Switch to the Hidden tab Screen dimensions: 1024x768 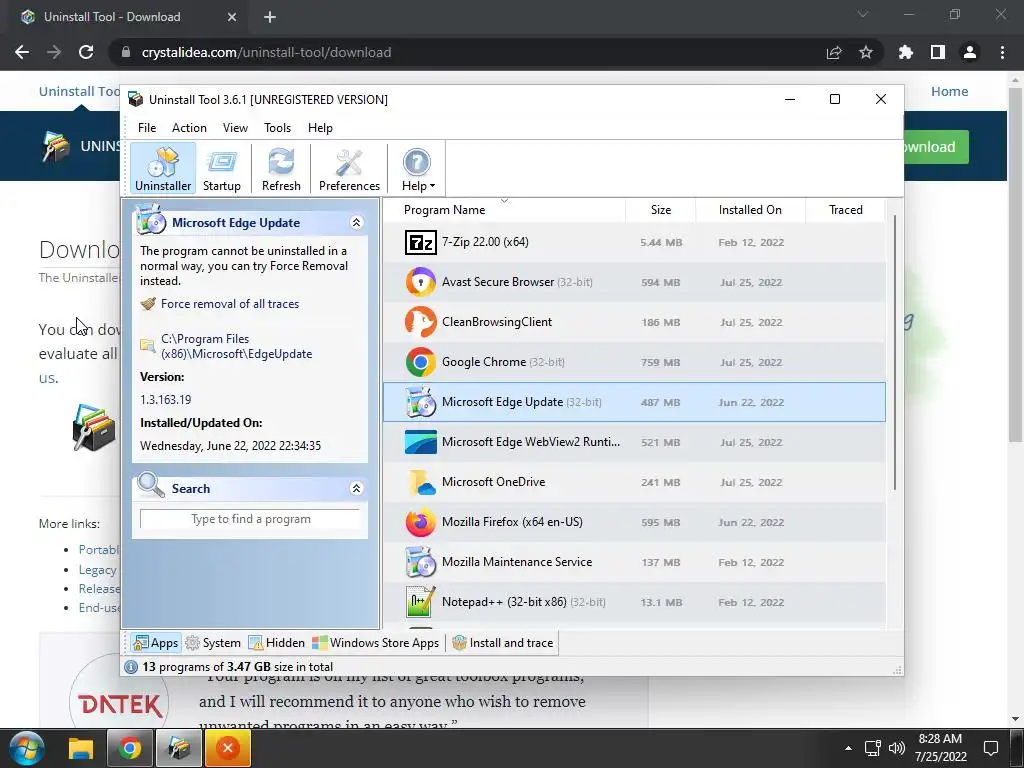tap(276, 643)
